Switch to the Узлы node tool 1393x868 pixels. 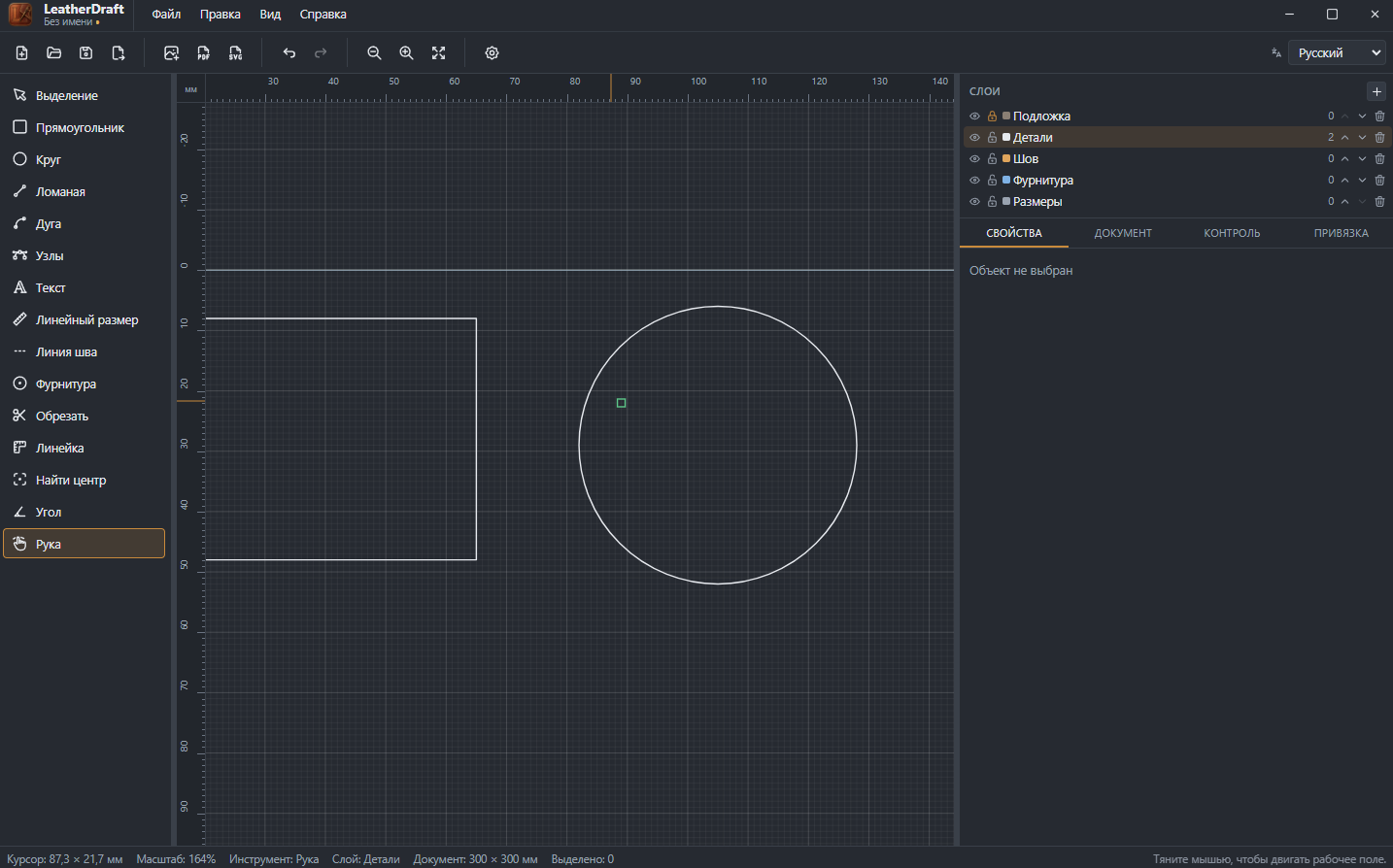84,255
